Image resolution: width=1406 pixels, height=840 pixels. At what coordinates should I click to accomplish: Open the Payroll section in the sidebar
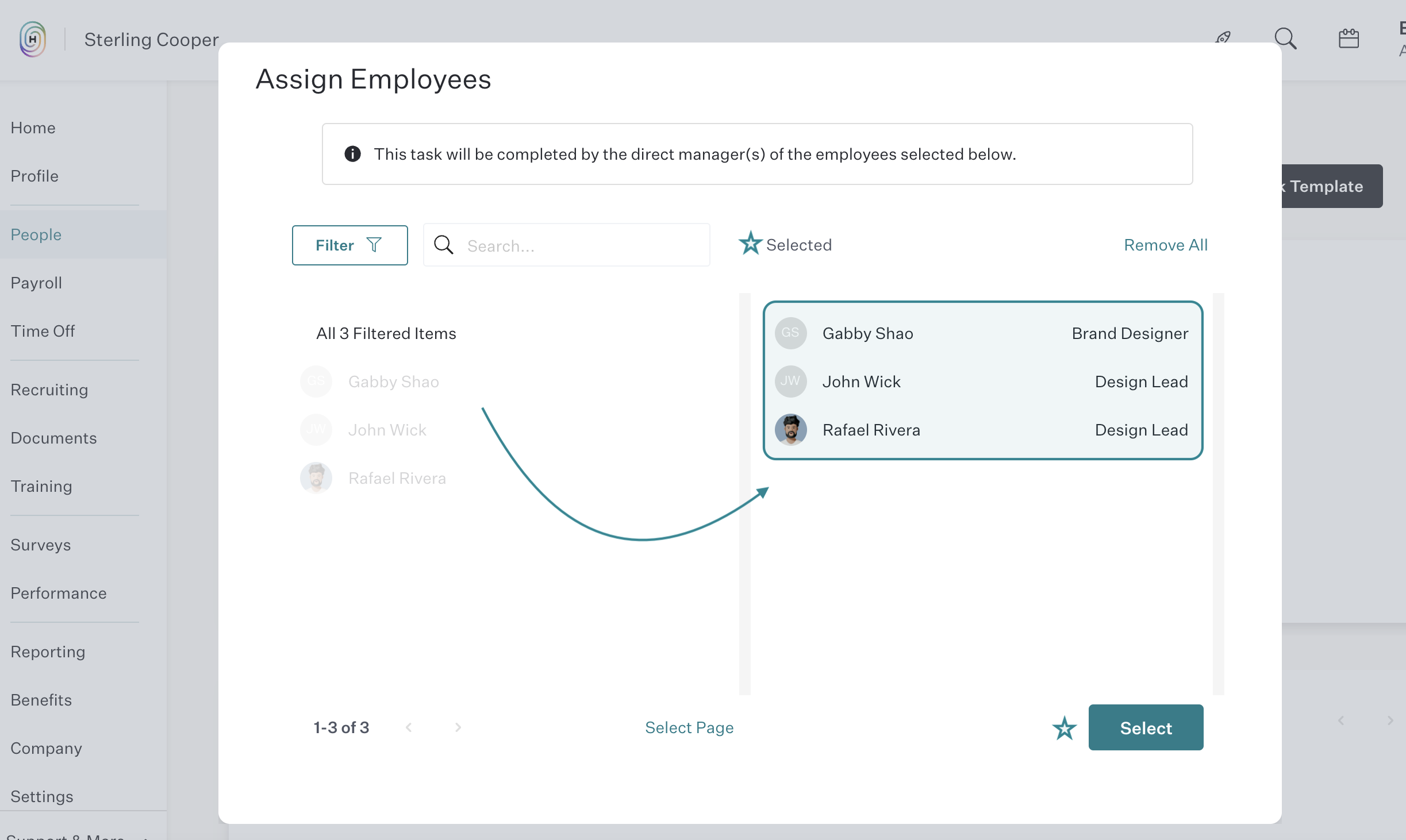tap(36, 282)
